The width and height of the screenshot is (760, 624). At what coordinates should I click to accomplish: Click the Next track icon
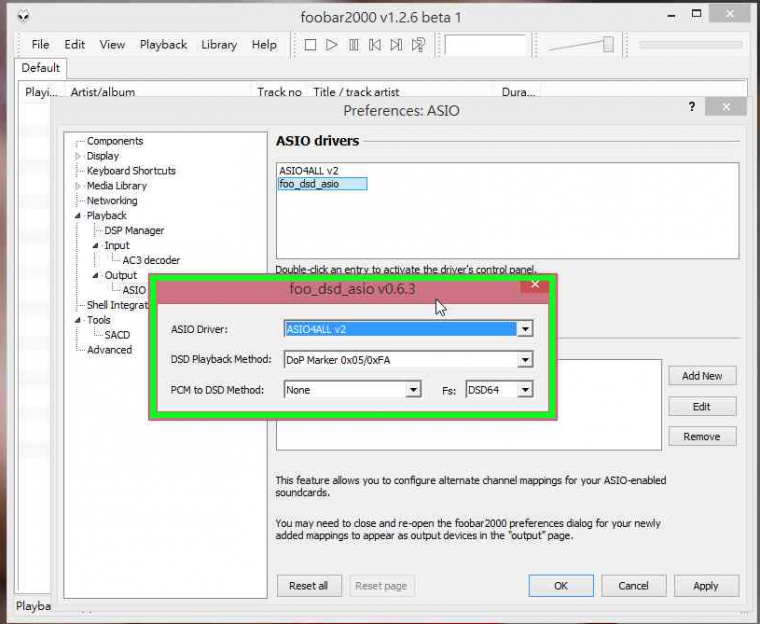click(x=396, y=45)
